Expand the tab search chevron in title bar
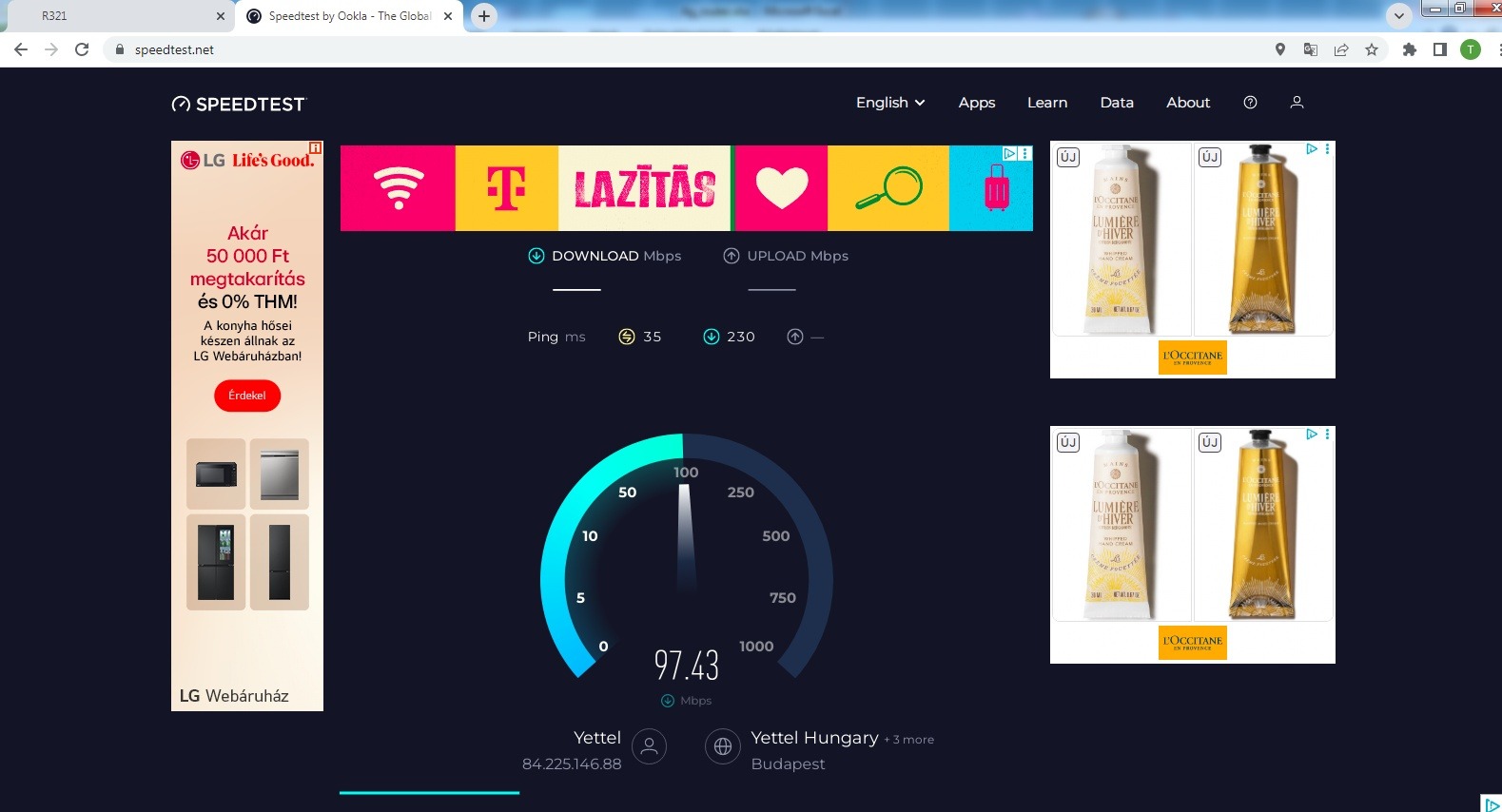This screenshot has width=1502, height=812. click(x=1398, y=16)
